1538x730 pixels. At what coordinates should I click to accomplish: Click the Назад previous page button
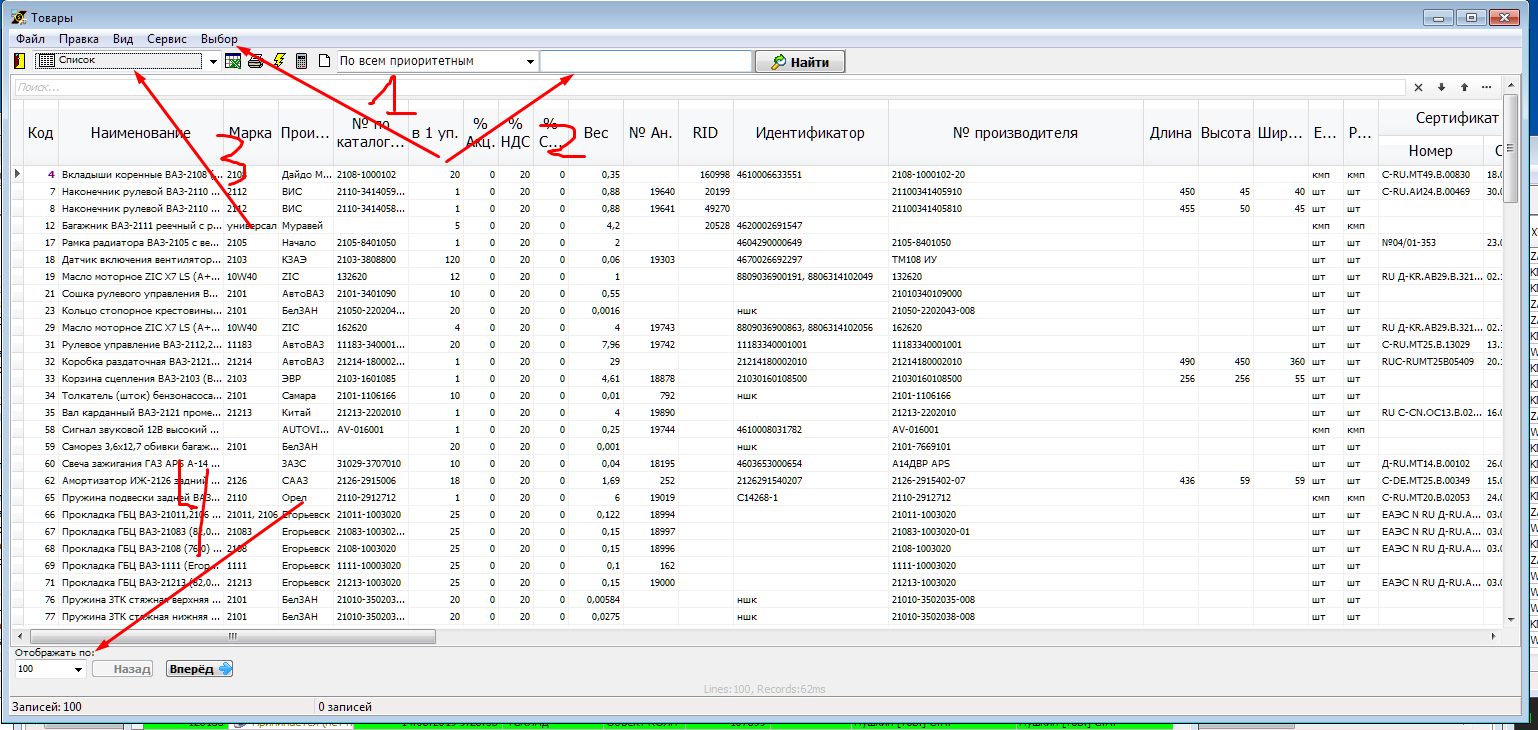[125, 669]
